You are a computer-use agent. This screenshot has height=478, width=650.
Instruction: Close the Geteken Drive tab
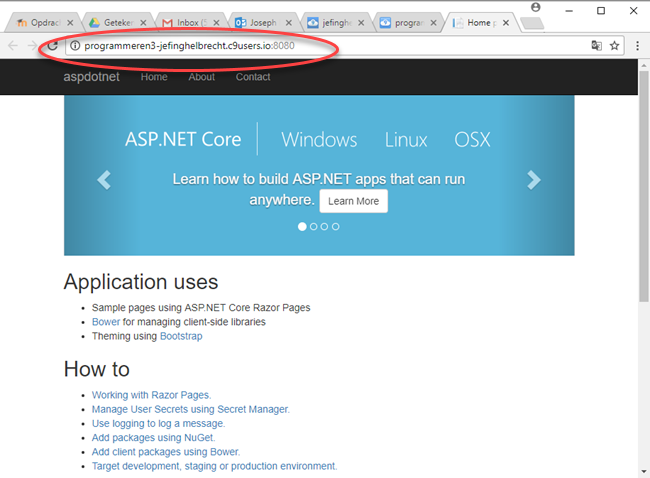[x=143, y=23]
